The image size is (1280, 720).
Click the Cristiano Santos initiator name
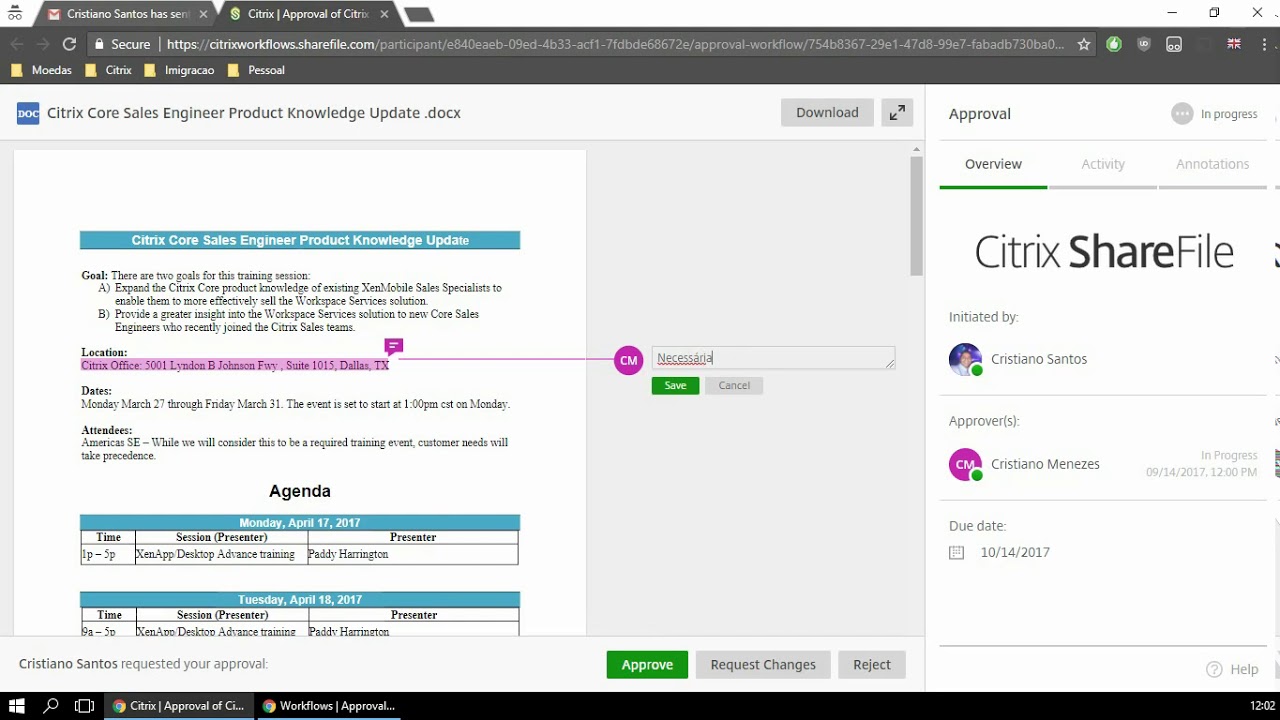[x=1039, y=359]
